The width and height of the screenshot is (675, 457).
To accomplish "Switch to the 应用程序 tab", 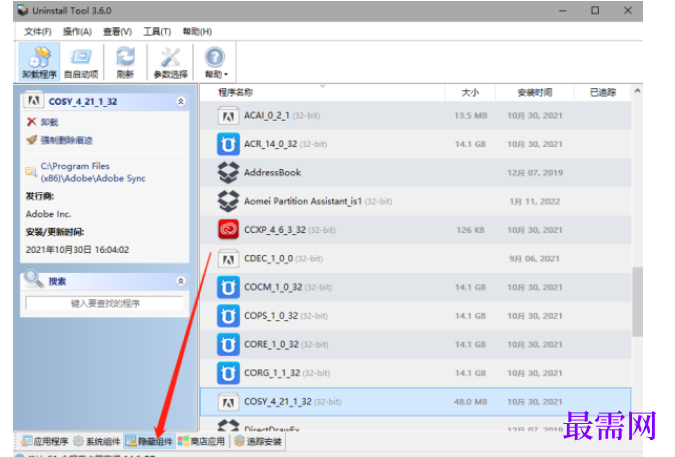I will pyautogui.click(x=45, y=441).
